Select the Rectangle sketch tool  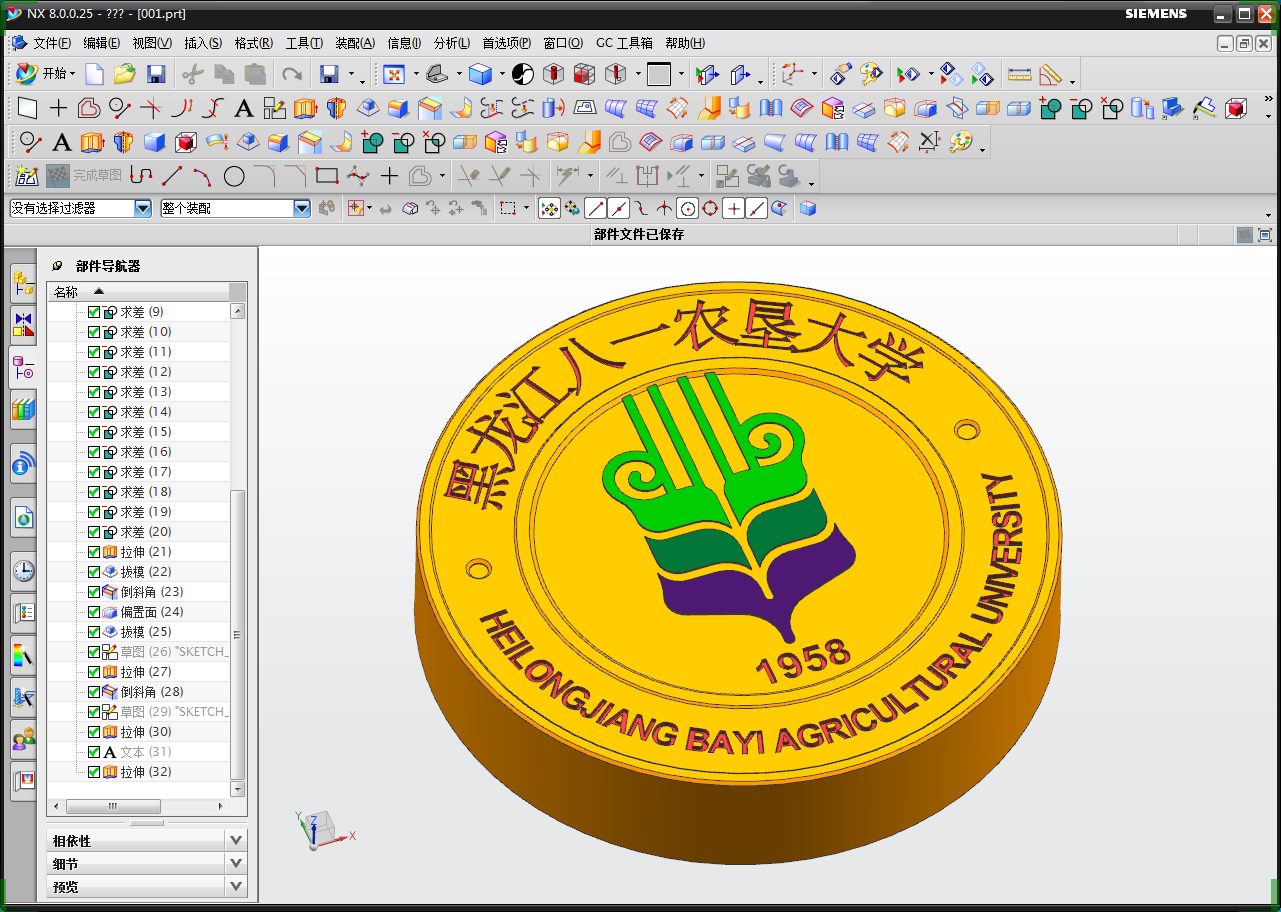coord(326,177)
